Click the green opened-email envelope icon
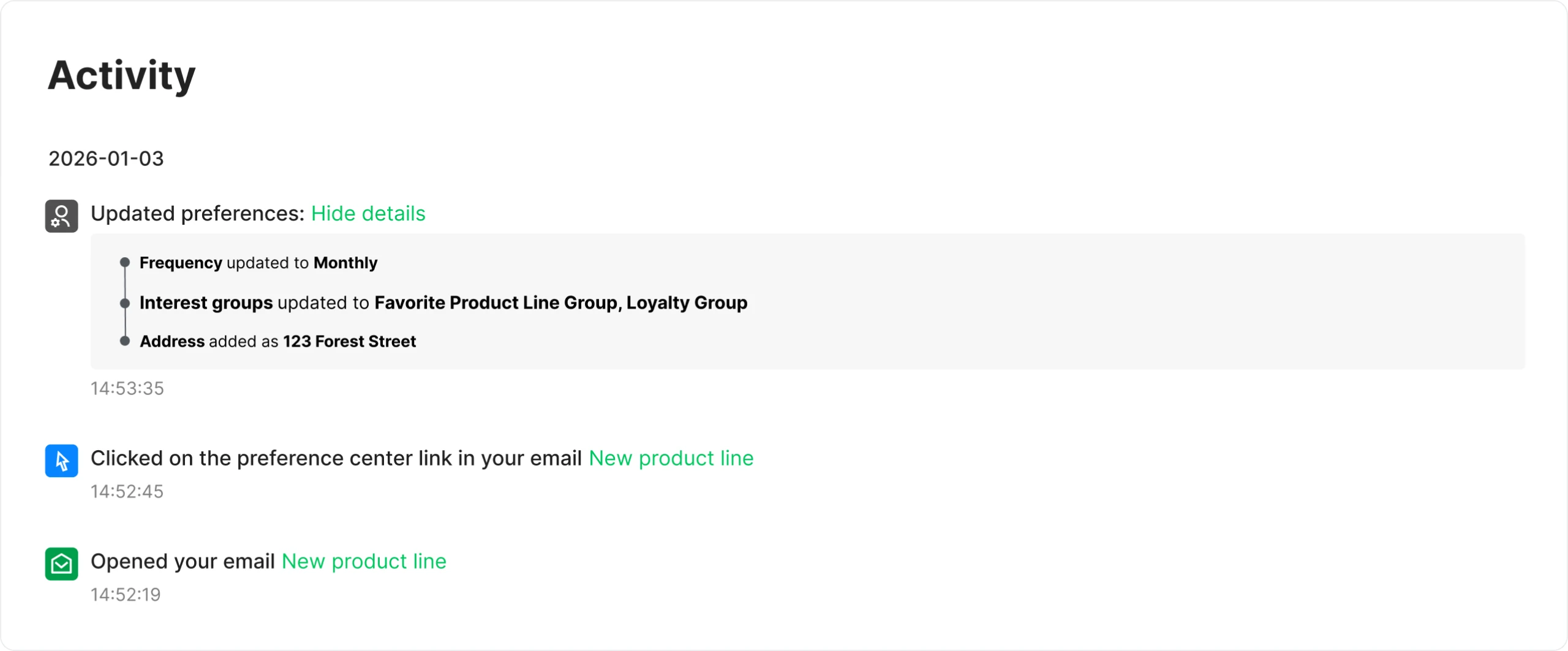Image resolution: width=1568 pixels, height=651 pixels. pyautogui.click(x=61, y=563)
